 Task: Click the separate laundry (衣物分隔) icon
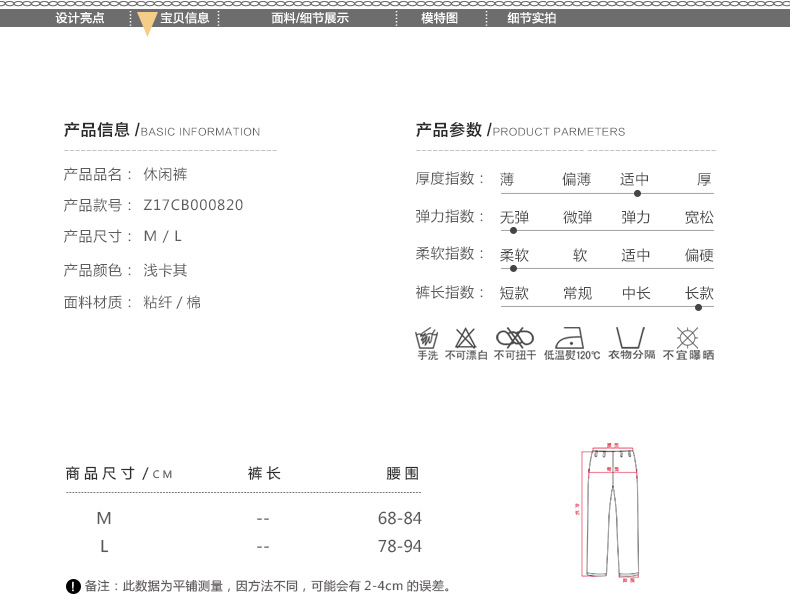click(630, 337)
